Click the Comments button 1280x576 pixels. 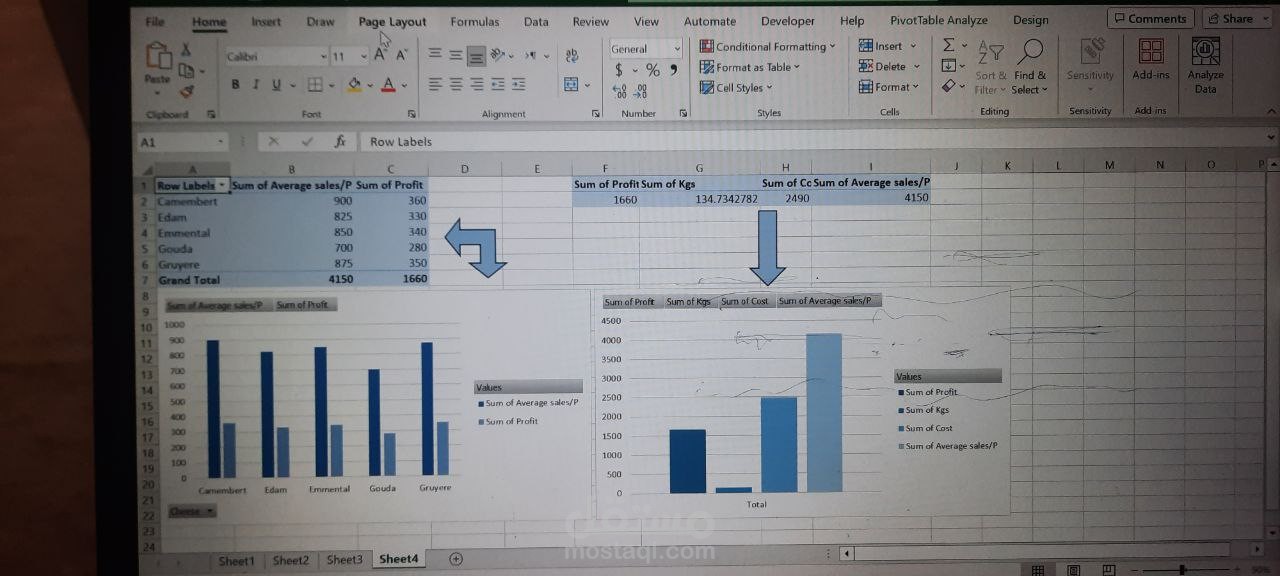coord(1149,18)
